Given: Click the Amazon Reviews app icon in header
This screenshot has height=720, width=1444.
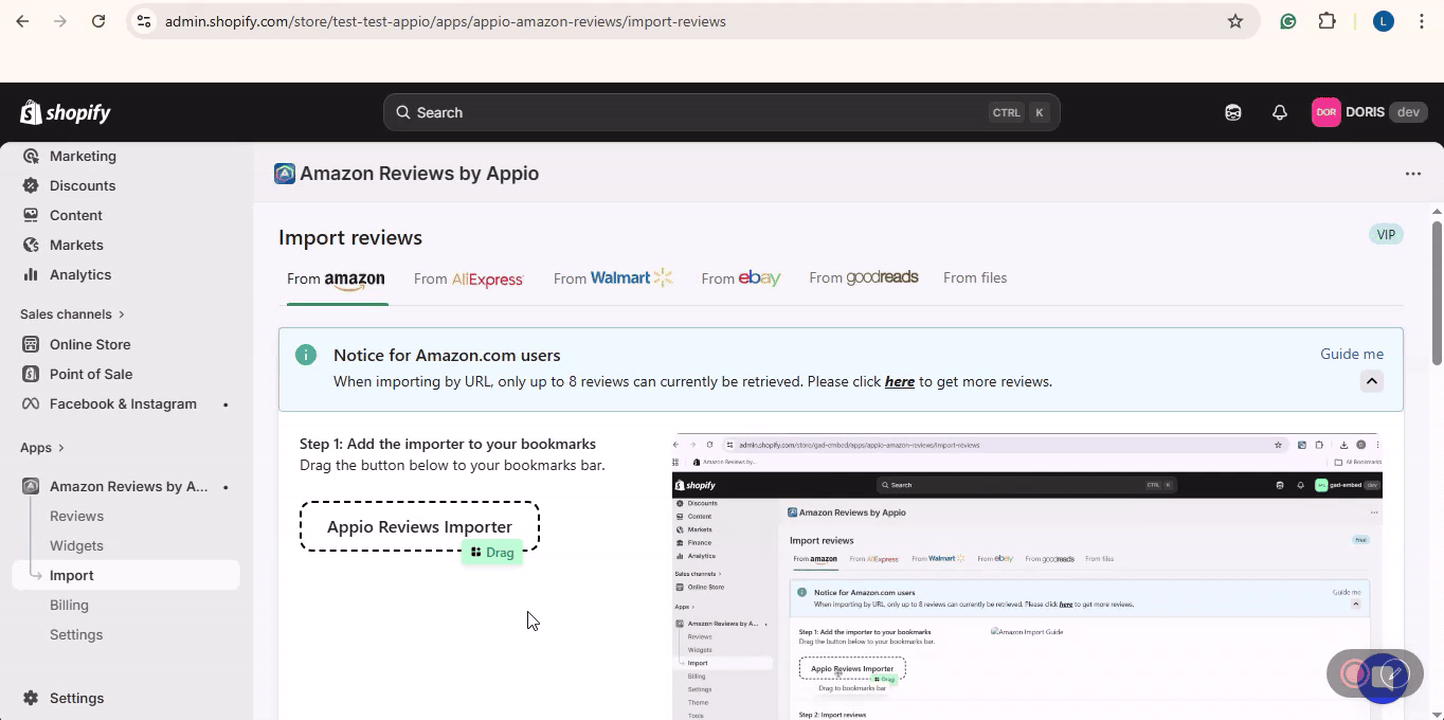Looking at the screenshot, I should [x=285, y=174].
